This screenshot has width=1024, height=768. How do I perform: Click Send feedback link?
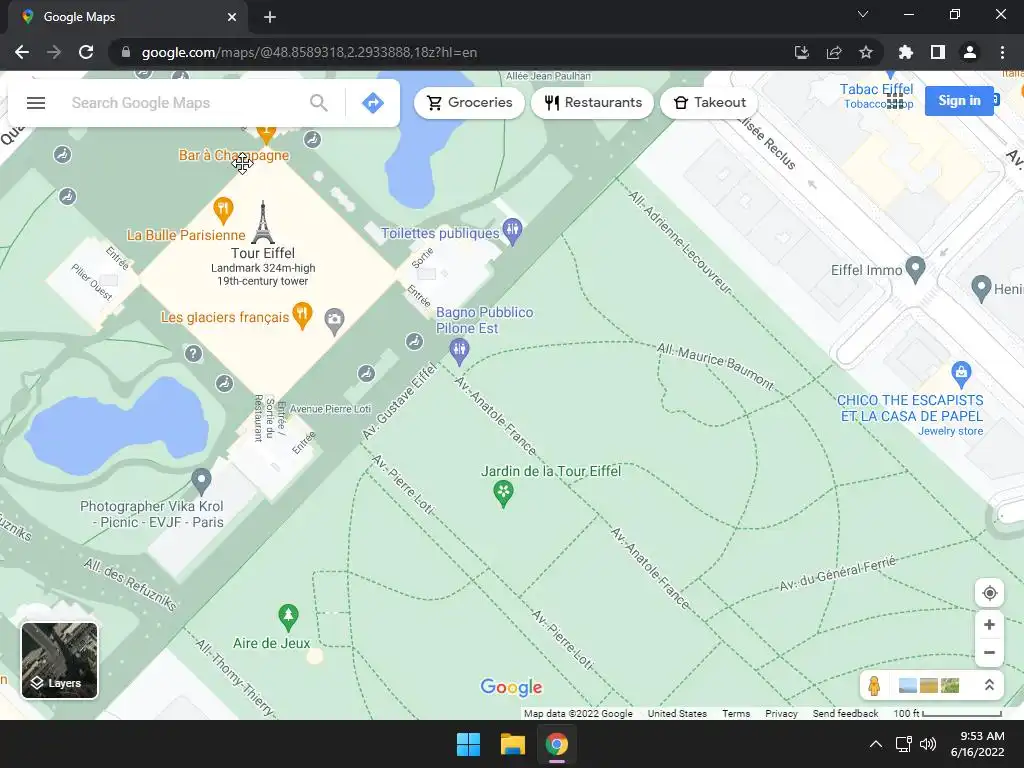tap(845, 713)
